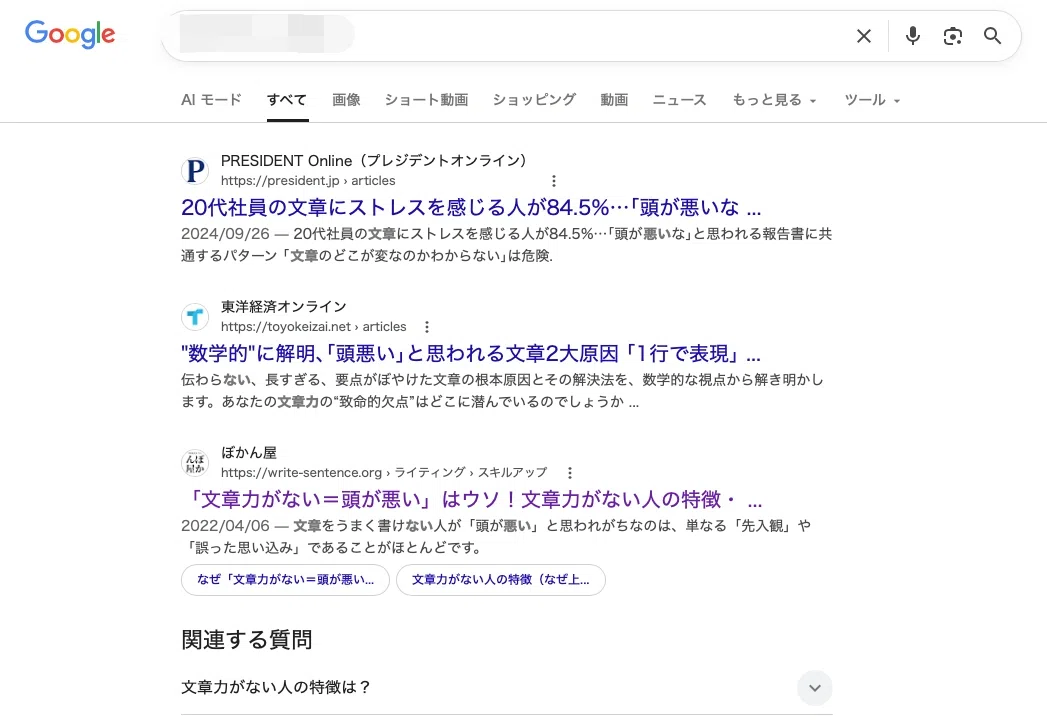Click the Google logo

[x=70, y=34]
